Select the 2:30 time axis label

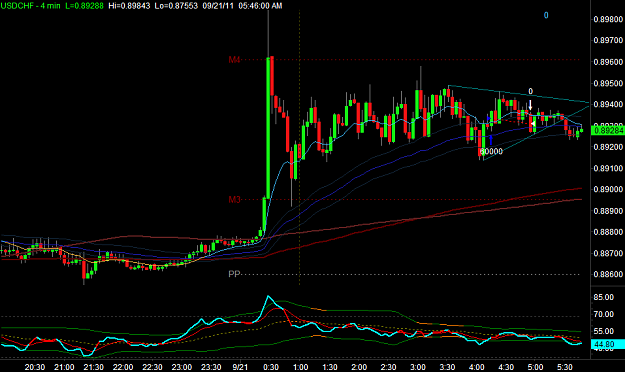tap(389, 367)
